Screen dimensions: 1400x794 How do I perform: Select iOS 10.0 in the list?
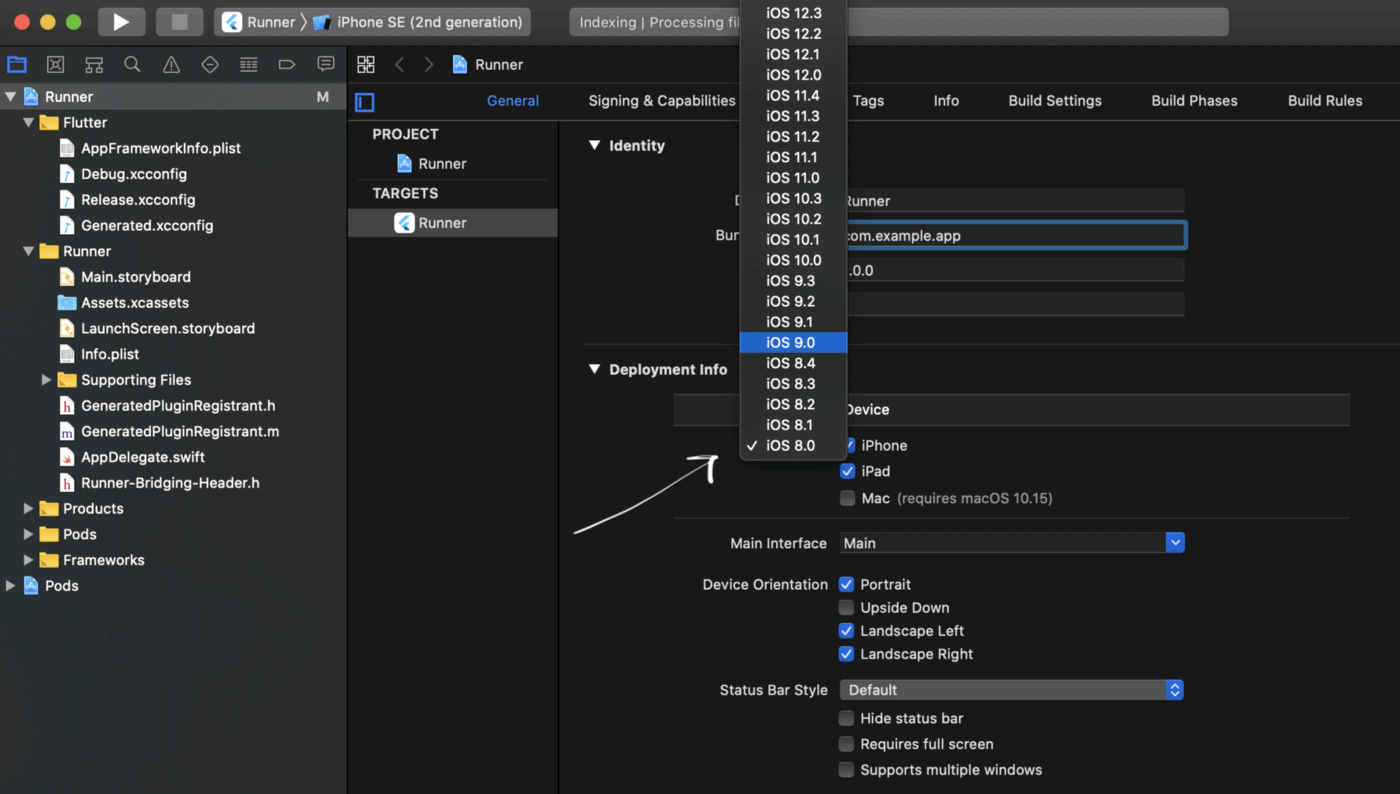pos(793,260)
